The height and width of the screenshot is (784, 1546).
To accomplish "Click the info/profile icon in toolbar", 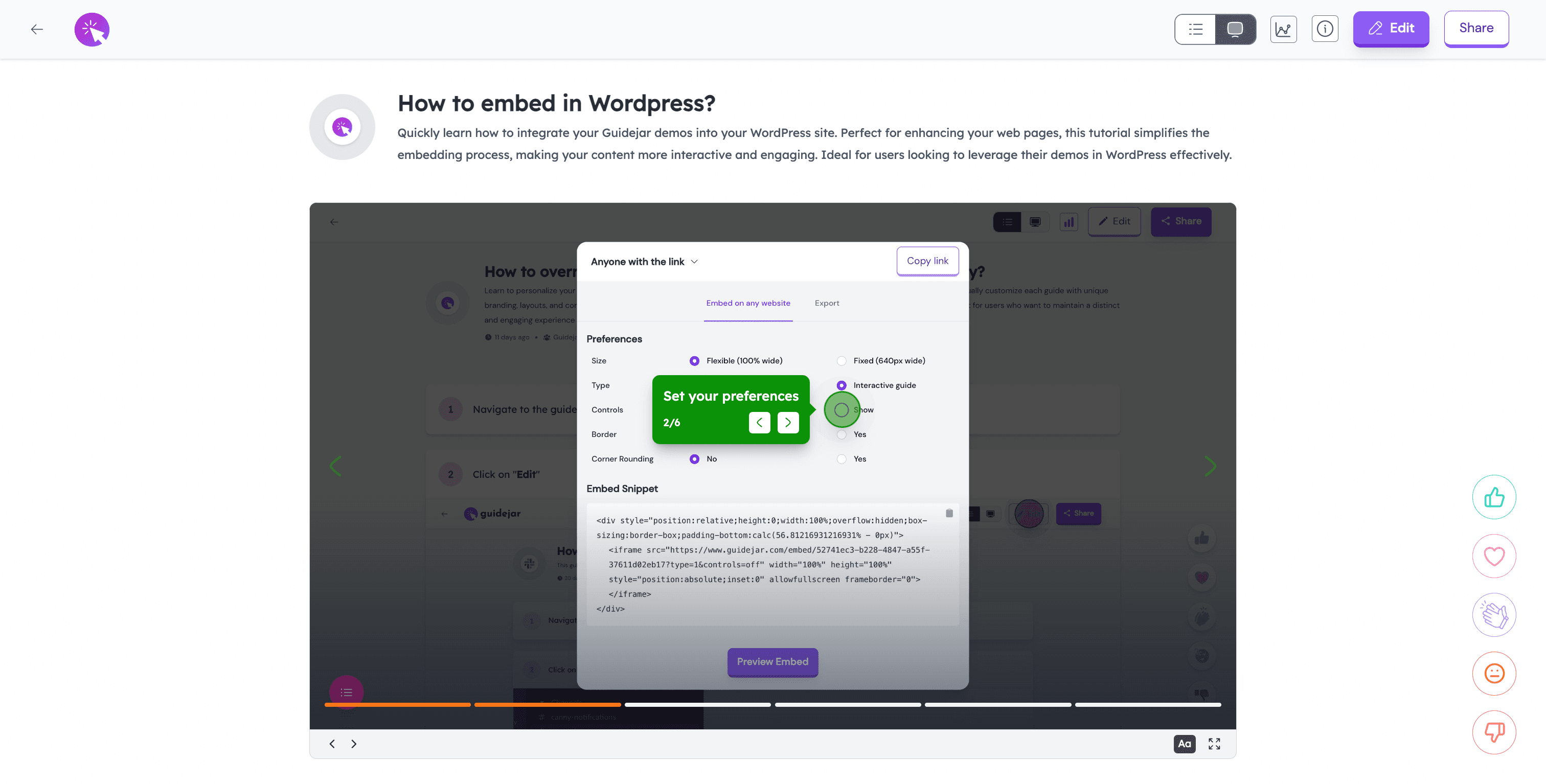I will (1325, 28).
